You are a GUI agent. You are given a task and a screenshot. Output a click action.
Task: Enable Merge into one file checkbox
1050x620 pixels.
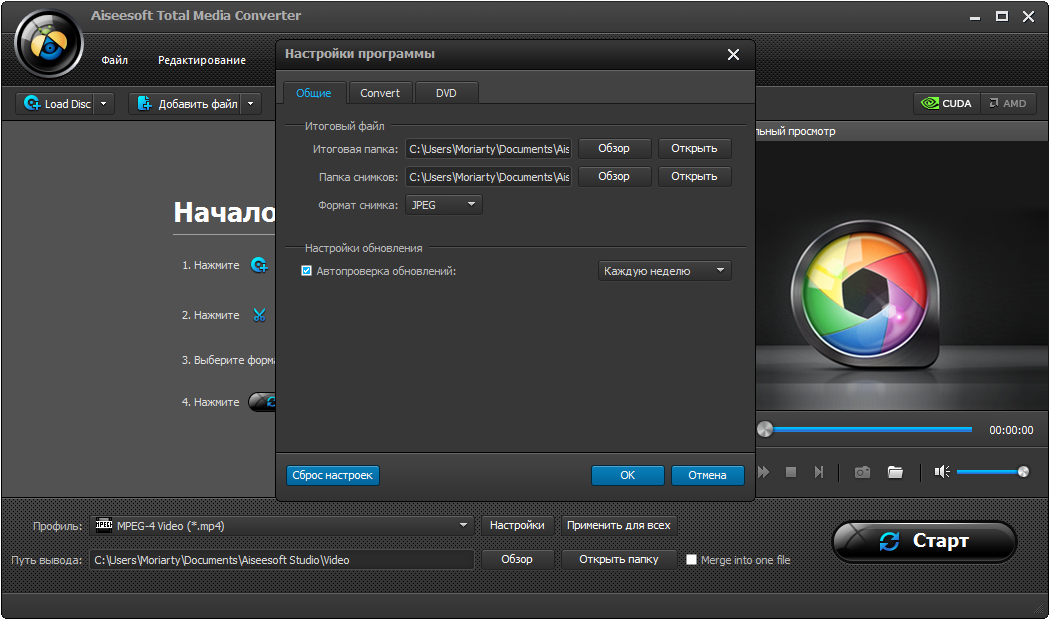coord(691,560)
